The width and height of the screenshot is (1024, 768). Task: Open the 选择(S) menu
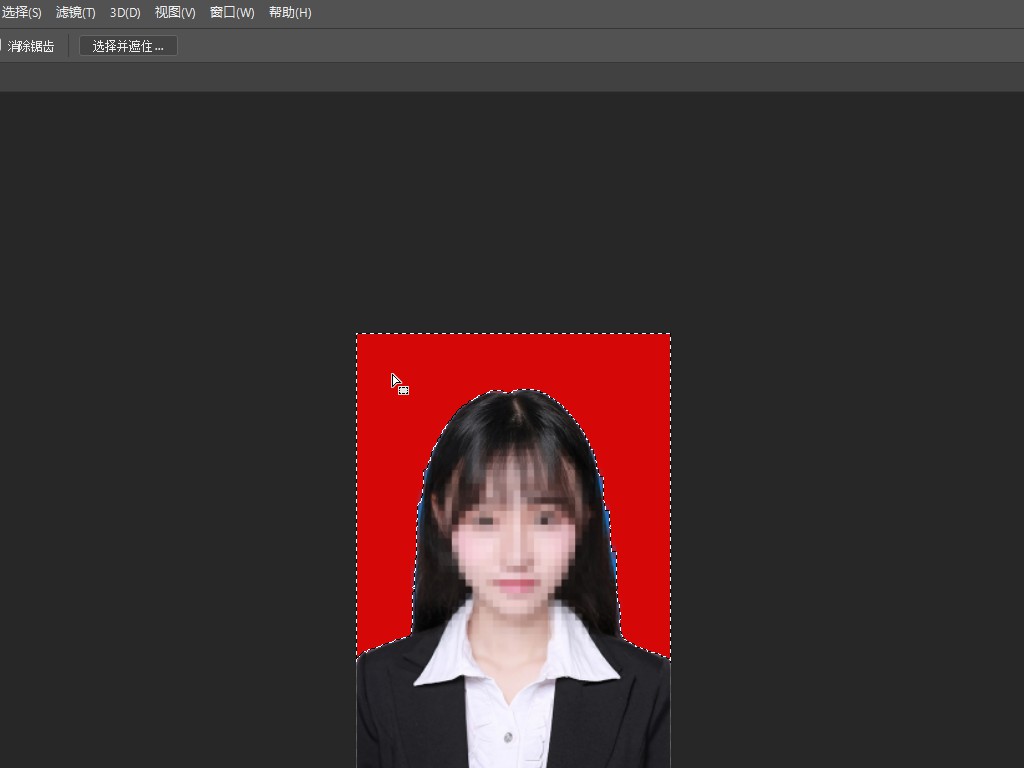click(x=21, y=13)
